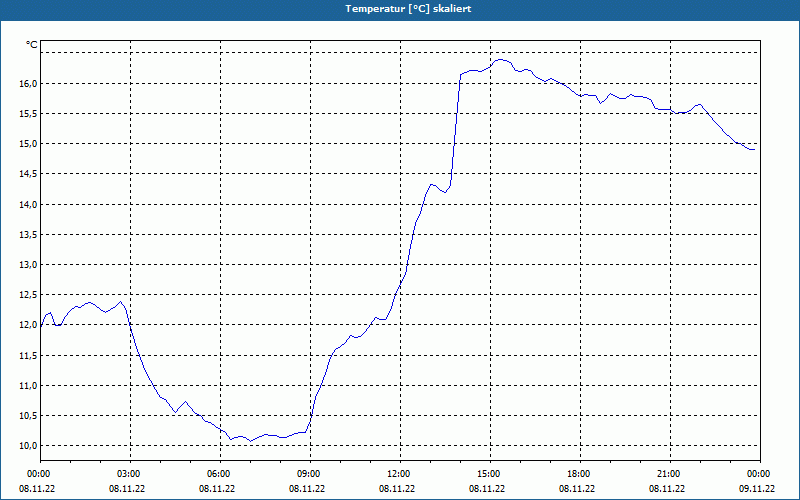Pick the "08.11.22" date under 12:00
800x500 pixels.
pos(396,489)
